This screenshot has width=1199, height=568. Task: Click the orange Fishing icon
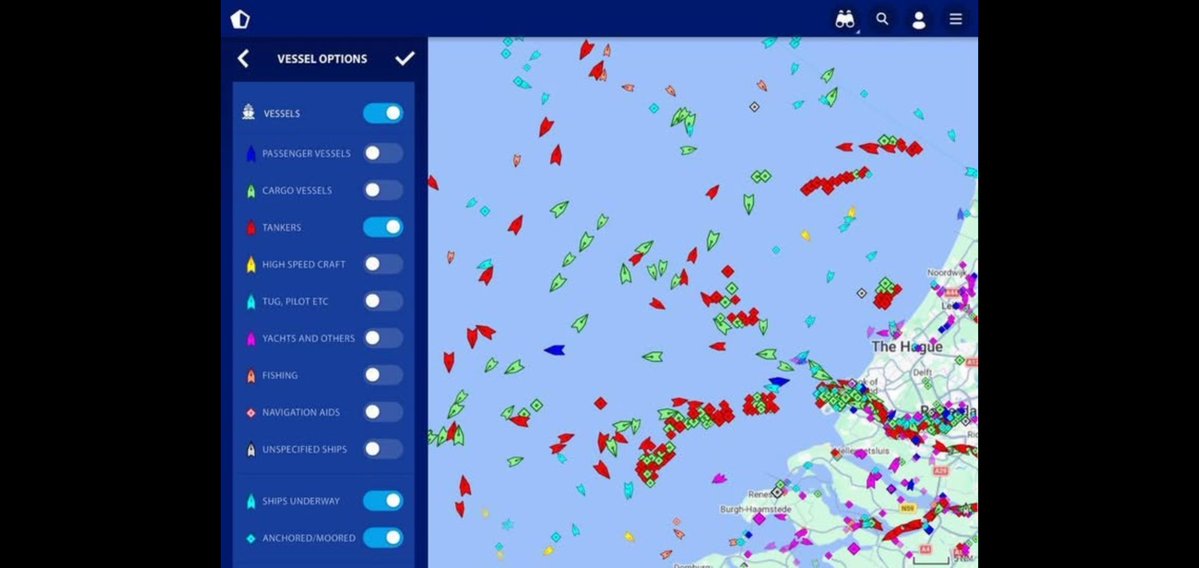251,375
